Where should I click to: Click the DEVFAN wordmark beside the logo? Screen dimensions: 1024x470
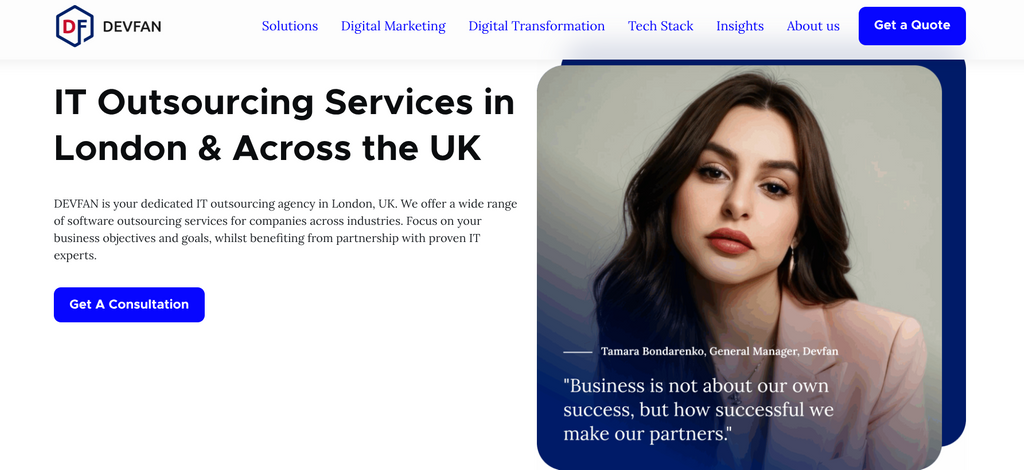pyautogui.click(x=132, y=27)
